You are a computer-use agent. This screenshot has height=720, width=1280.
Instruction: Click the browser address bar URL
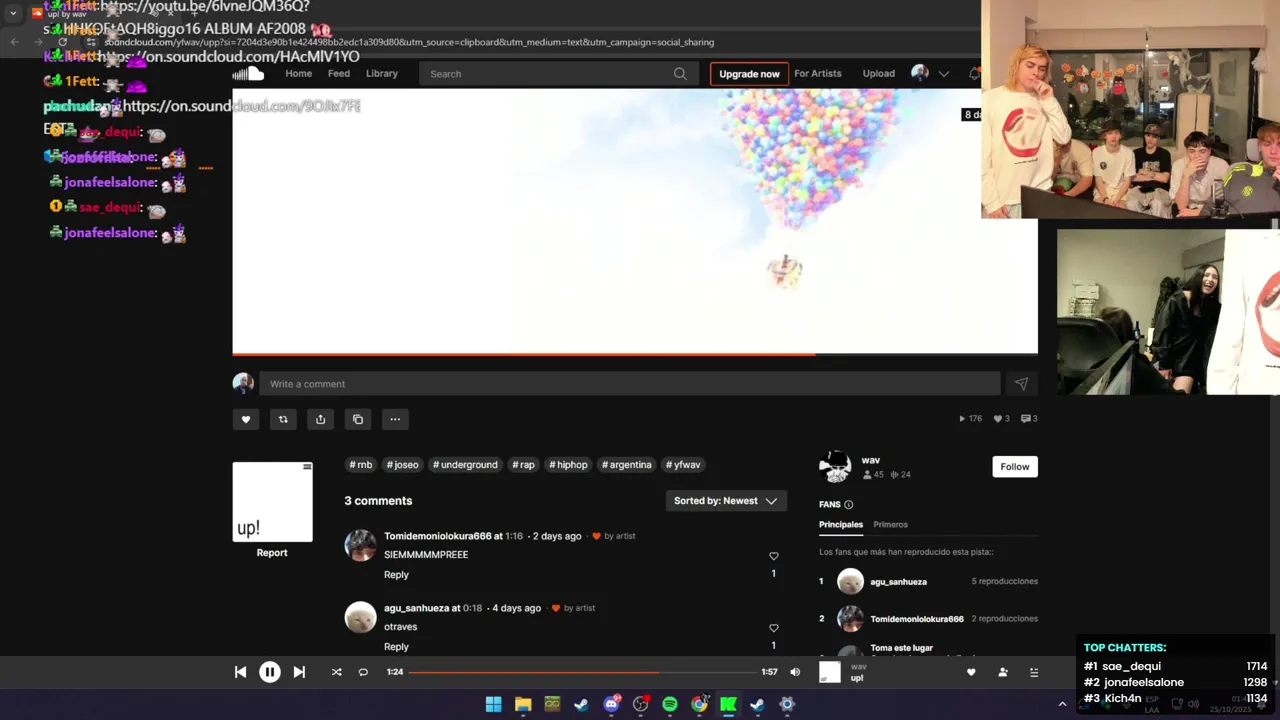409,43
